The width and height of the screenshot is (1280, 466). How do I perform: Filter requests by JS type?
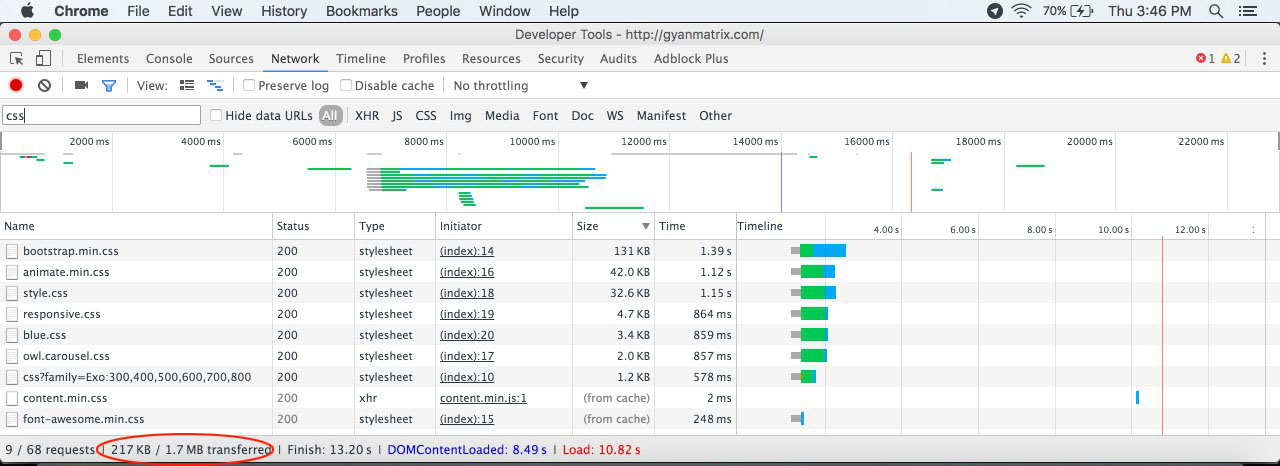click(397, 115)
